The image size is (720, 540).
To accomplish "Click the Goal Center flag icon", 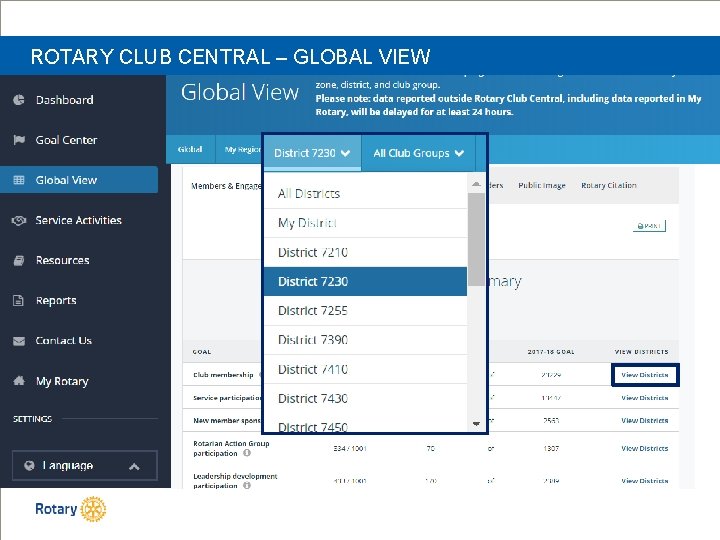I will click(x=19, y=140).
